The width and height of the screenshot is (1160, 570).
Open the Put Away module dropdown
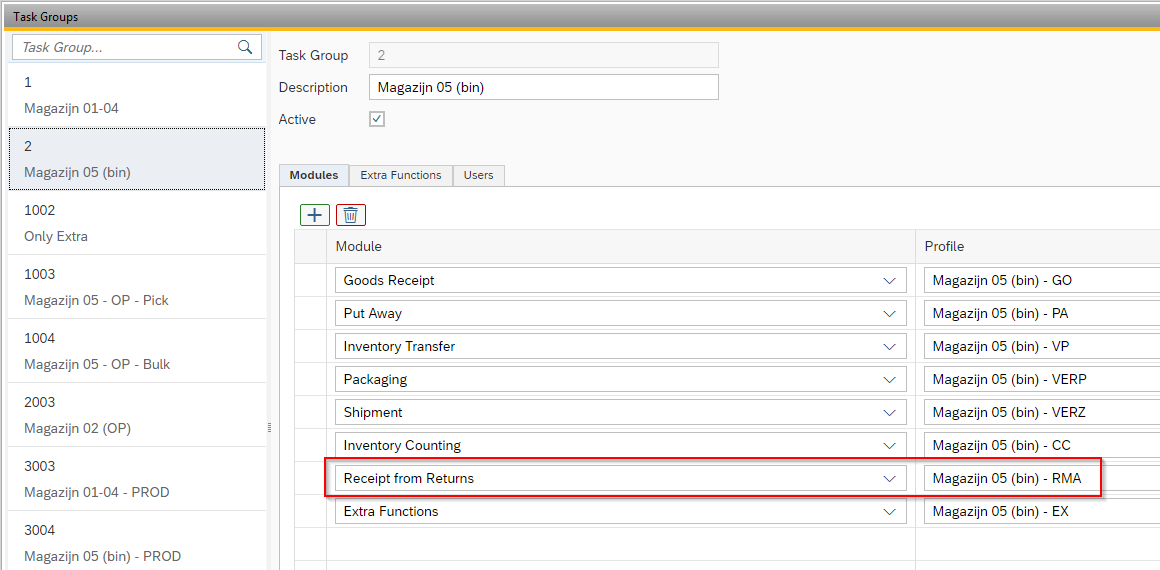pos(889,314)
